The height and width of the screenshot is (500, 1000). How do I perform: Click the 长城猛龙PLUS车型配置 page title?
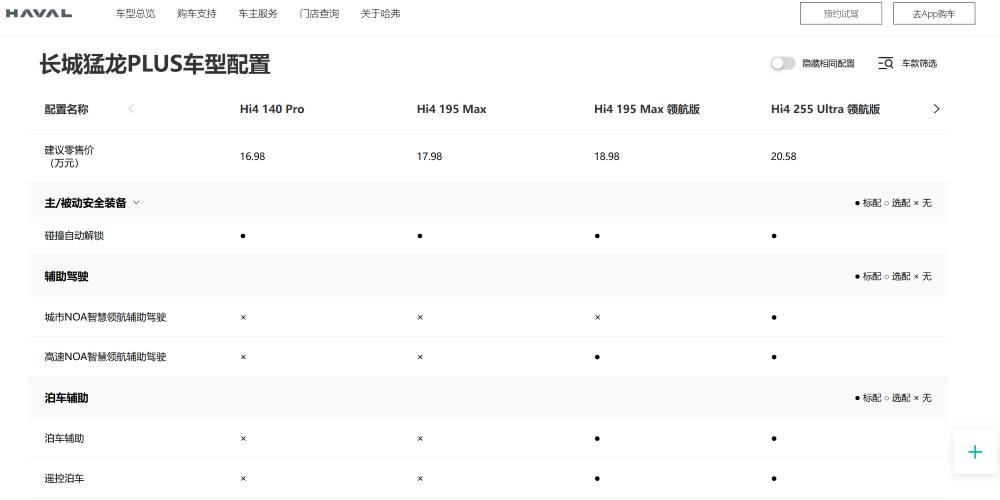click(x=155, y=64)
